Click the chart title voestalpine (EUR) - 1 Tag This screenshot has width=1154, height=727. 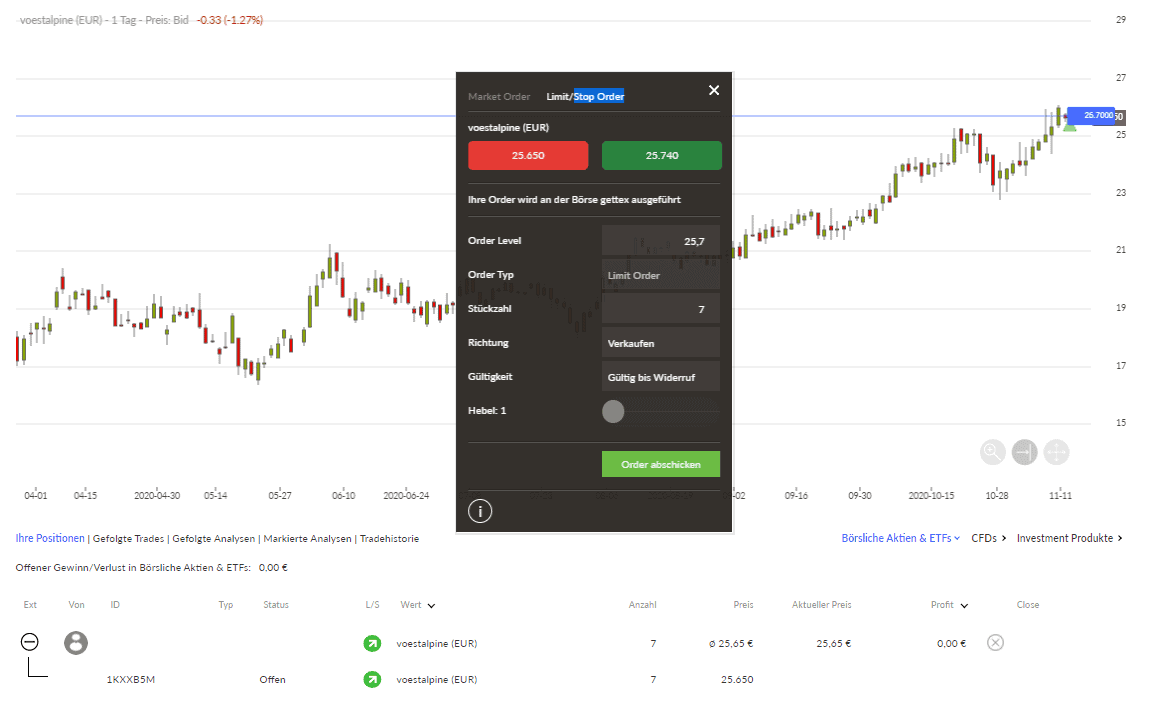coord(78,20)
